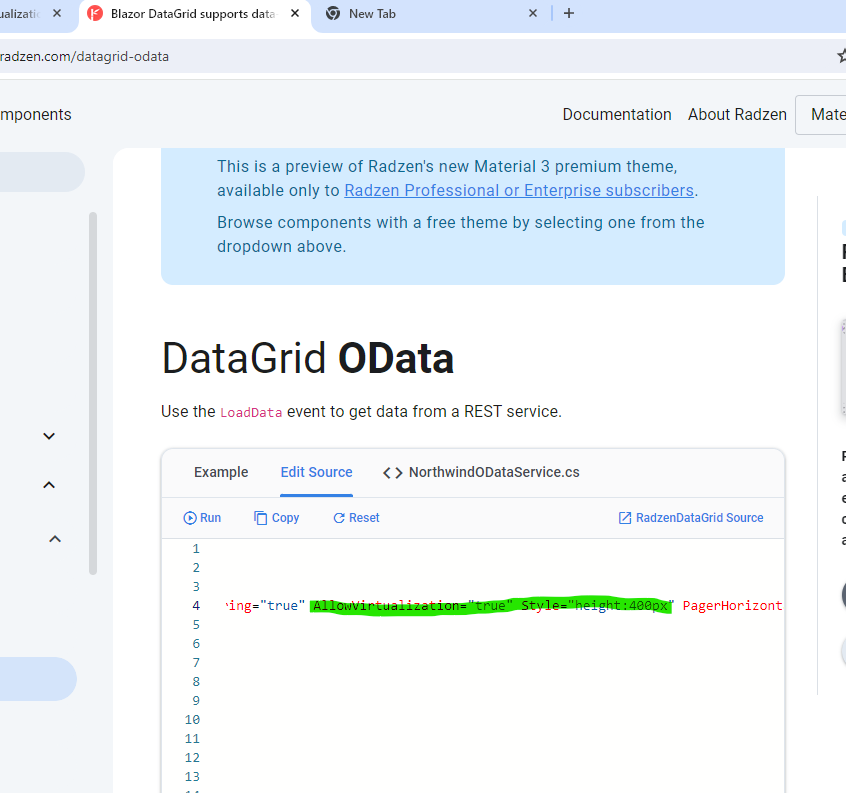Click line number 7 in the editor gutter

click(x=196, y=662)
